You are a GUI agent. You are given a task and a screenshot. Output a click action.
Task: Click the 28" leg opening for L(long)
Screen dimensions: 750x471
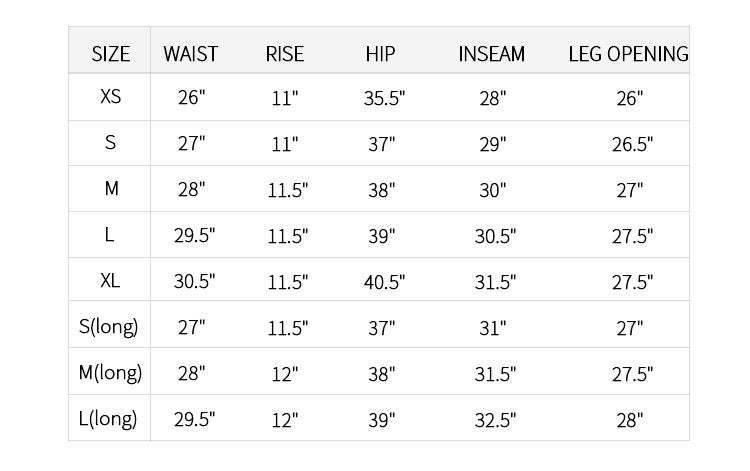[x=630, y=421]
